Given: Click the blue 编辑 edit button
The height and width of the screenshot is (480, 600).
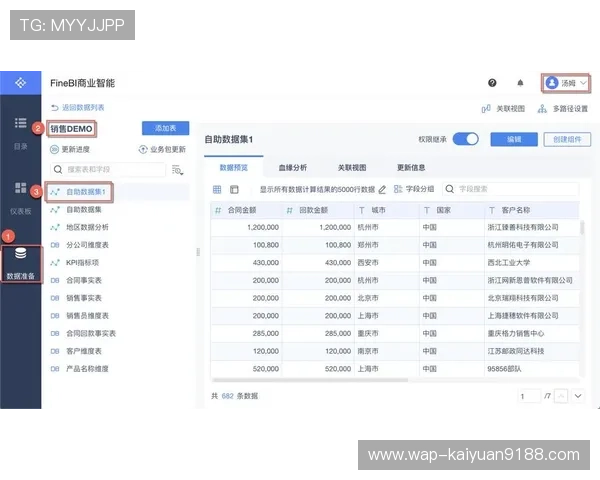Looking at the screenshot, I should 514,139.
